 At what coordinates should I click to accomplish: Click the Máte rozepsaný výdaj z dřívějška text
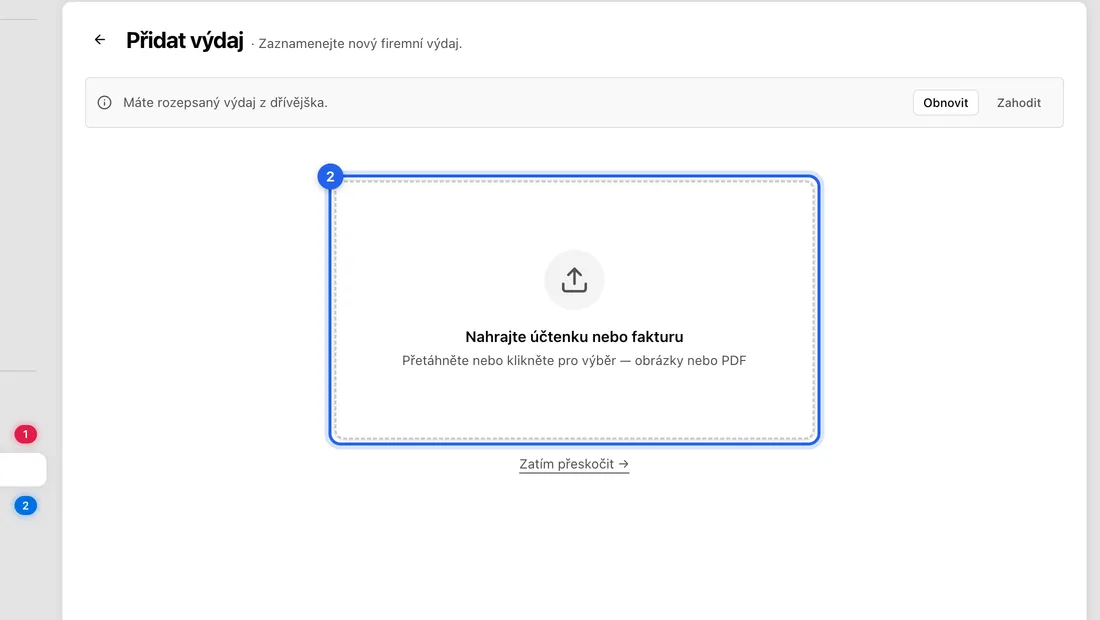coord(225,102)
